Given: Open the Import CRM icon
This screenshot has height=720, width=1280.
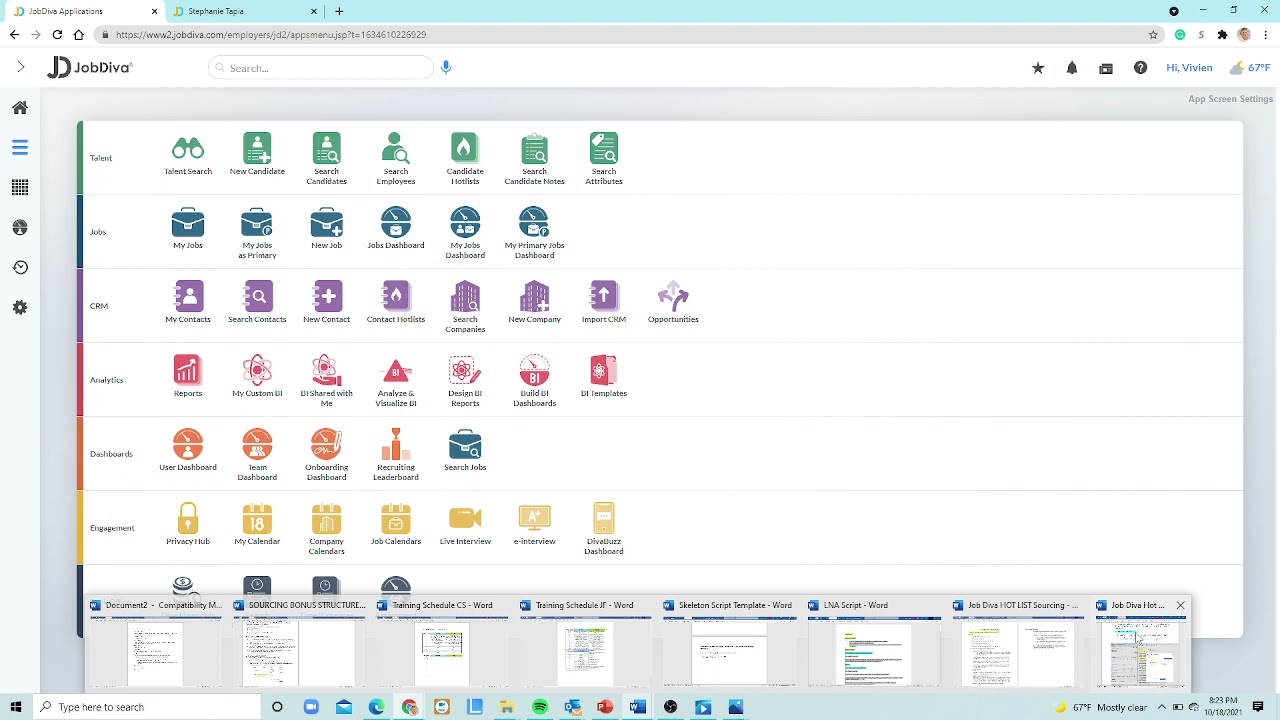Looking at the screenshot, I should (604, 297).
